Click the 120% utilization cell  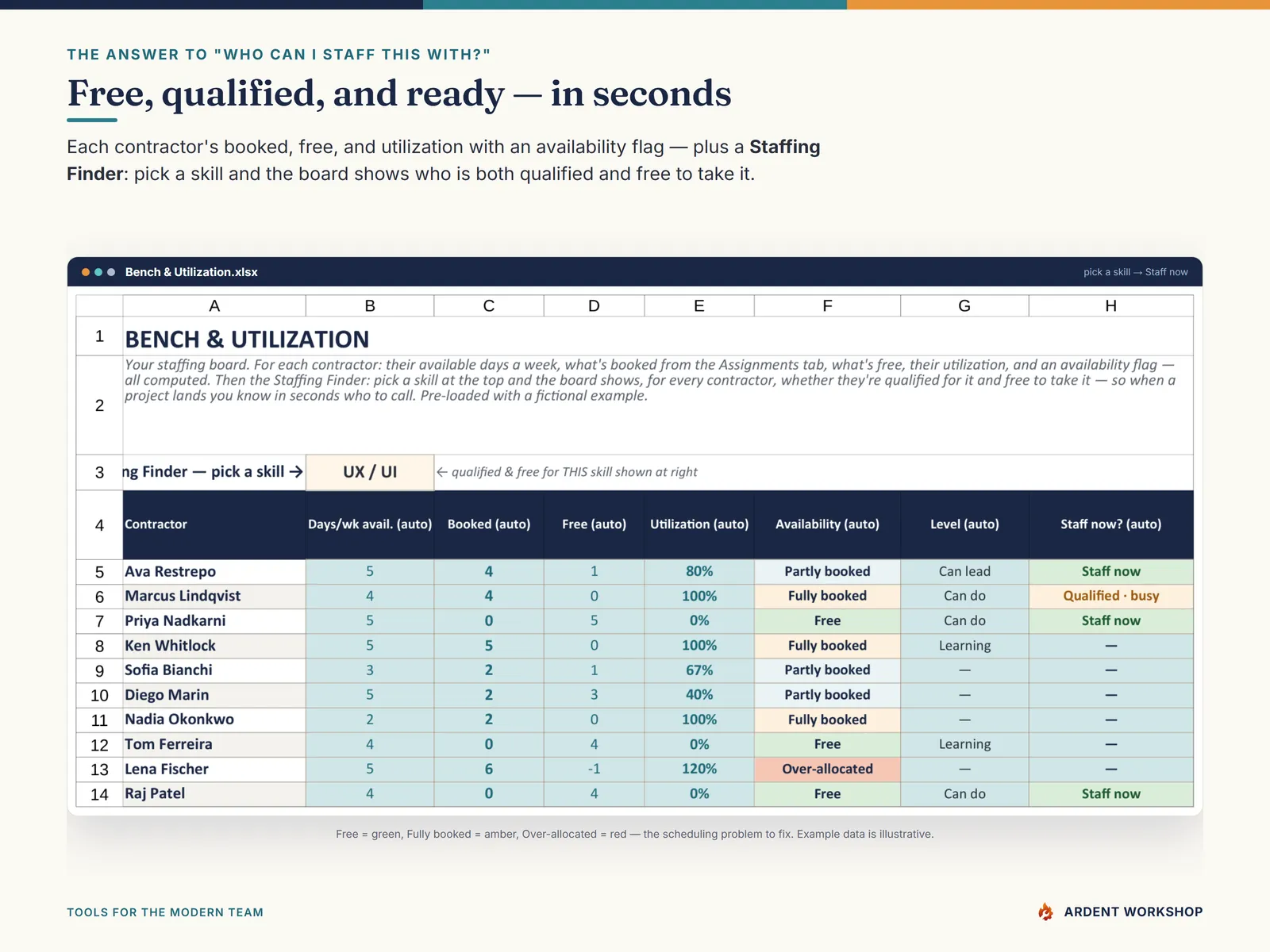pyautogui.click(x=699, y=770)
